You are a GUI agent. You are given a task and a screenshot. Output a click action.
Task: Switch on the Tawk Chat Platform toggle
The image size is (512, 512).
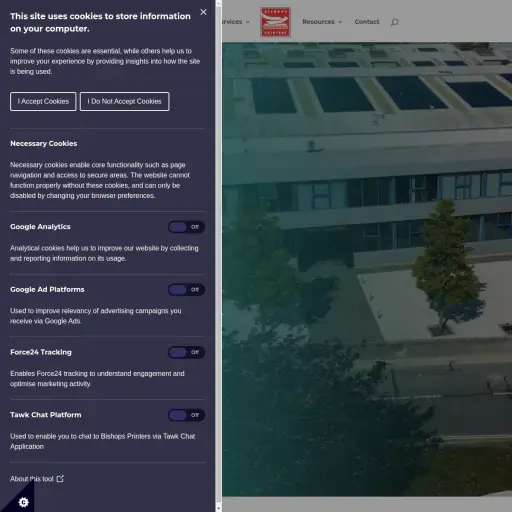point(186,415)
